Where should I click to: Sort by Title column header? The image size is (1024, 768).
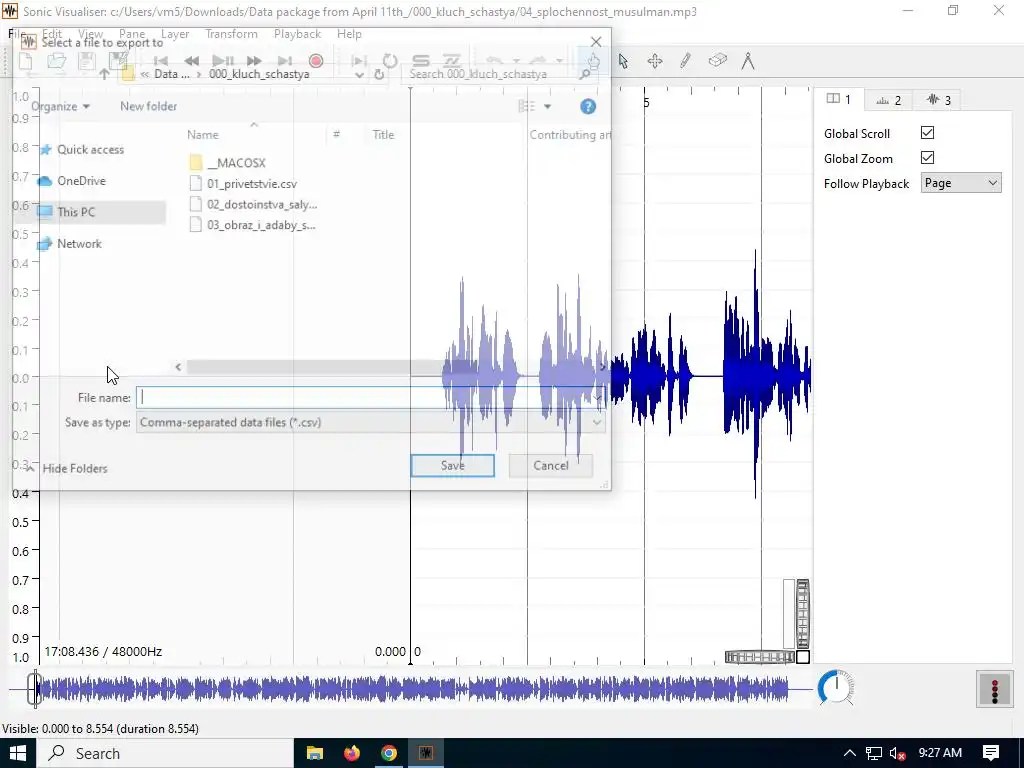coord(383,135)
